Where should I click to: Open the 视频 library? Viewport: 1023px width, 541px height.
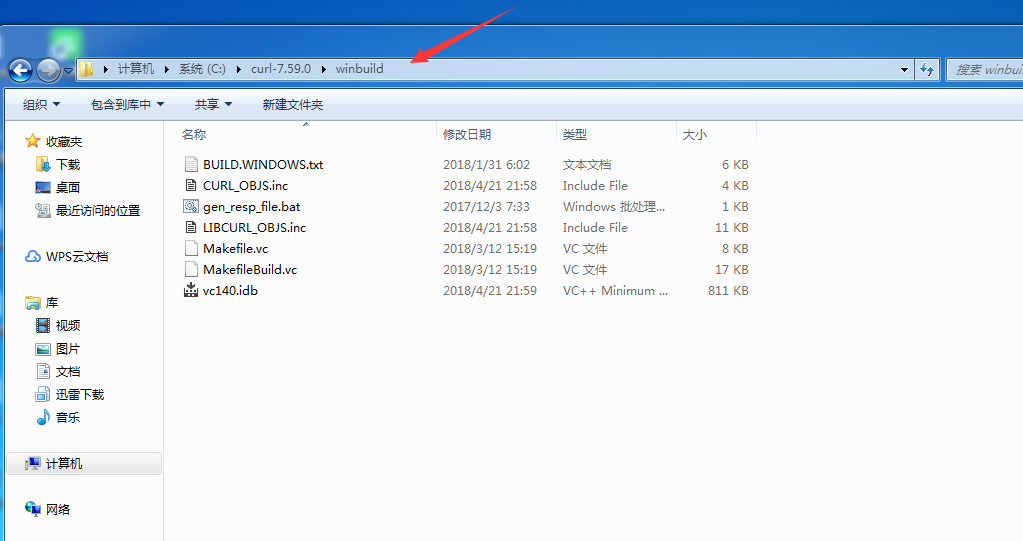tap(68, 325)
